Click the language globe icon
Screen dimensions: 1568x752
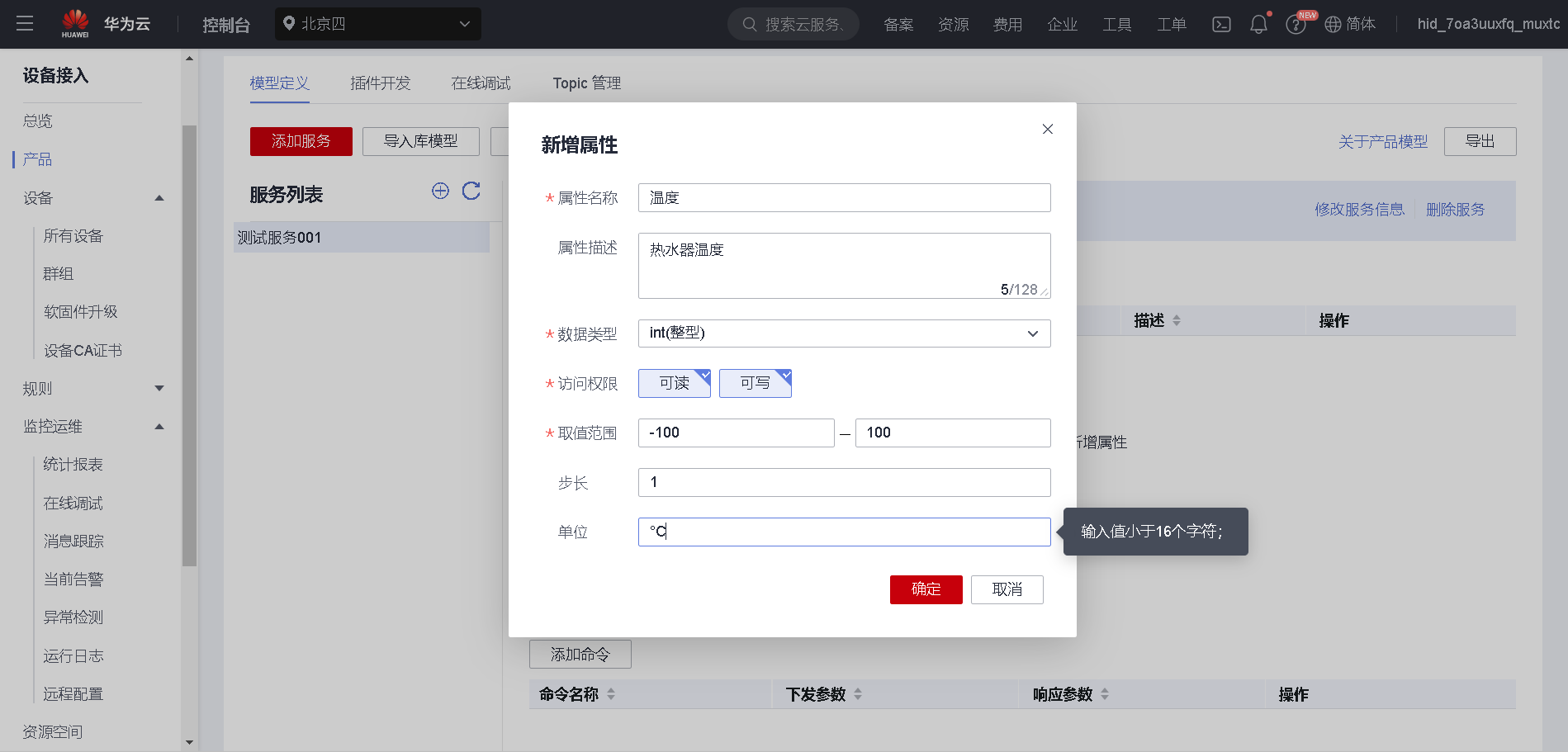point(1333,25)
